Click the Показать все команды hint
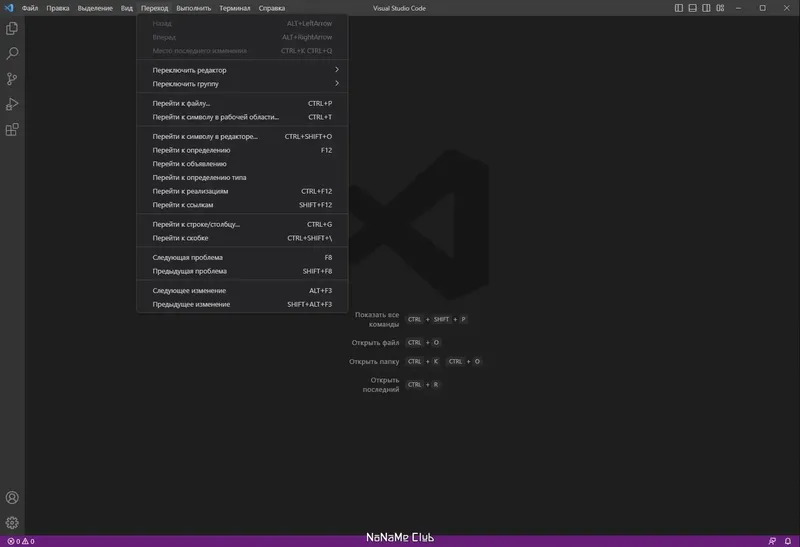The image size is (800, 547). [377, 319]
